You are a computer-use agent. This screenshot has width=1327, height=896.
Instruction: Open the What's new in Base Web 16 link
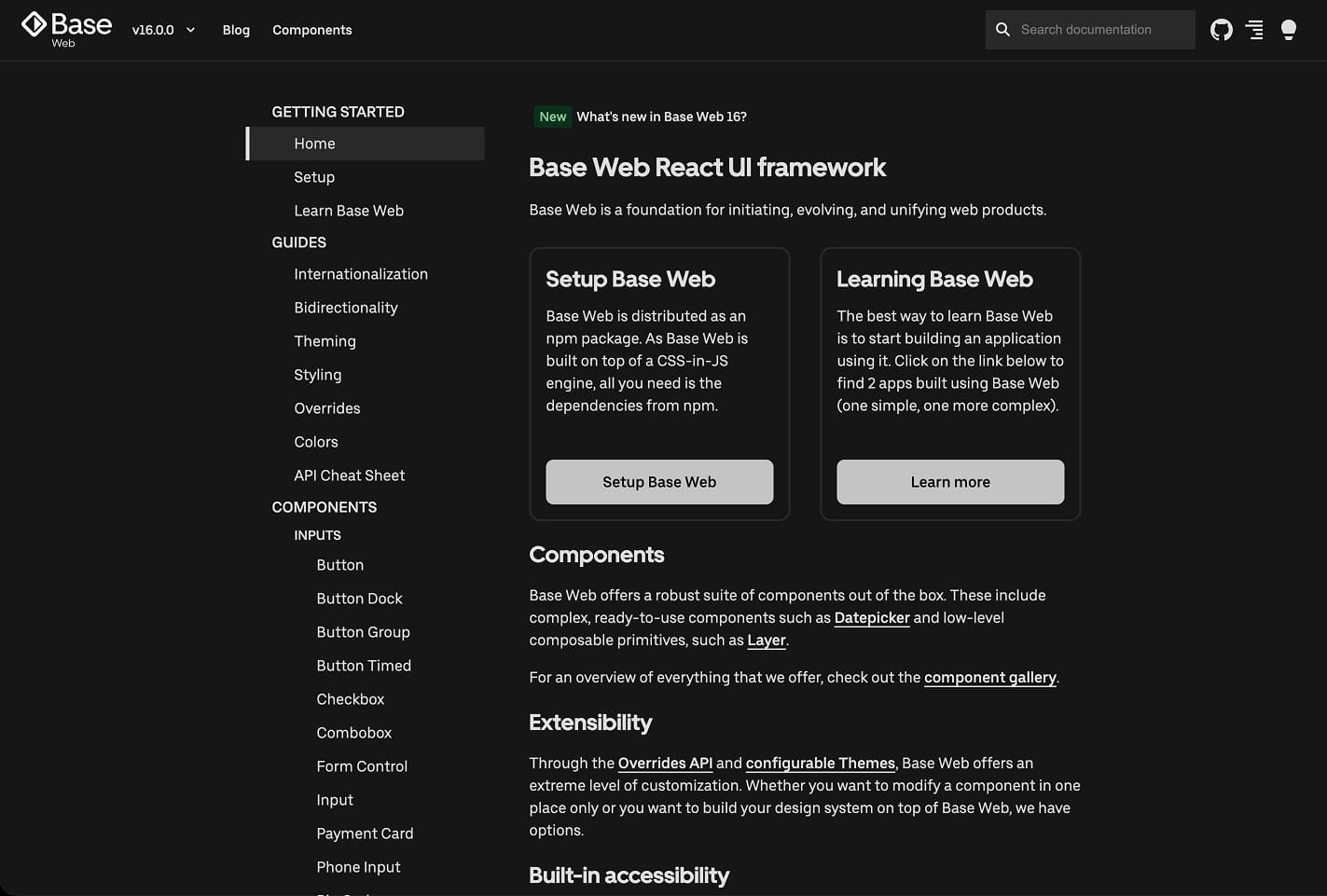point(661,117)
